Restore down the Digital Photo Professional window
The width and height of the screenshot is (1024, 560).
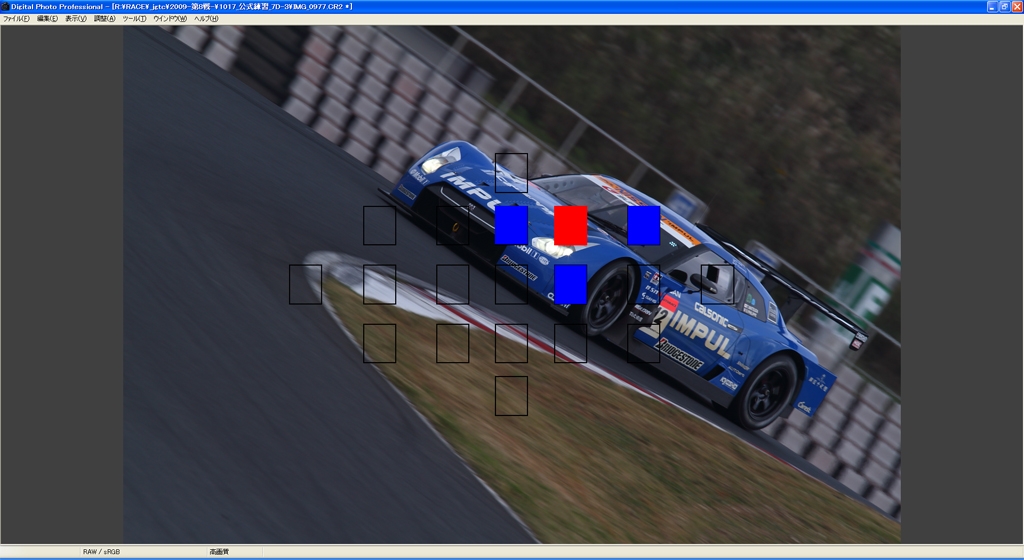click(x=1004, y=7)
